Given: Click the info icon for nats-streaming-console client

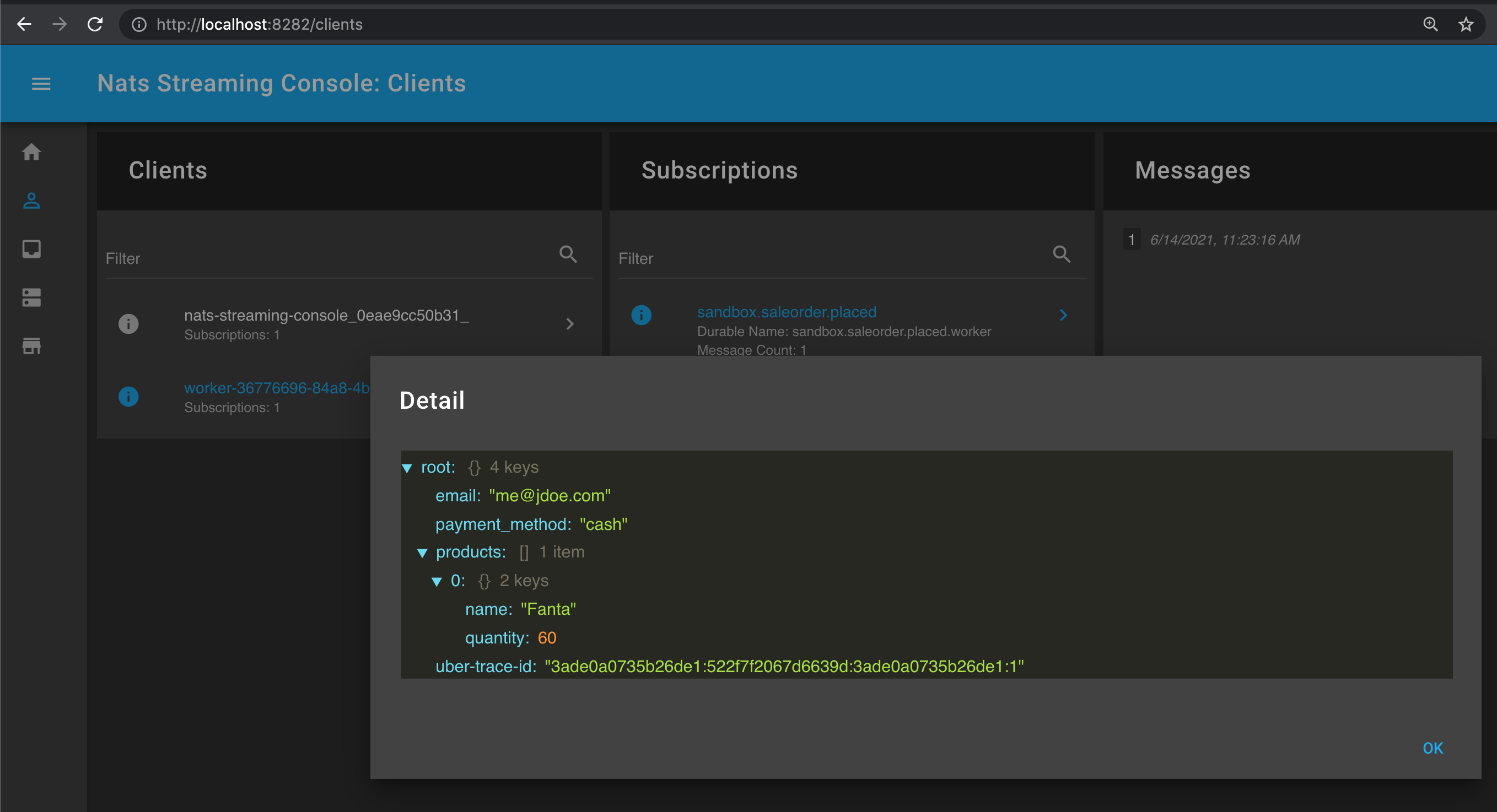Looking at the screenshot, I should click(128, 323).
